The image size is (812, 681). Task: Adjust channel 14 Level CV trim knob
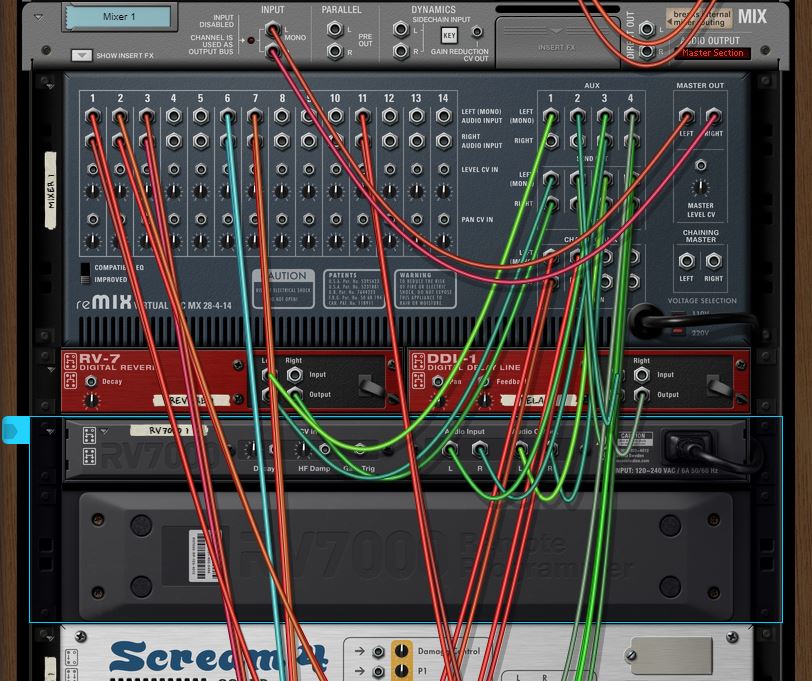click(443, 191)
